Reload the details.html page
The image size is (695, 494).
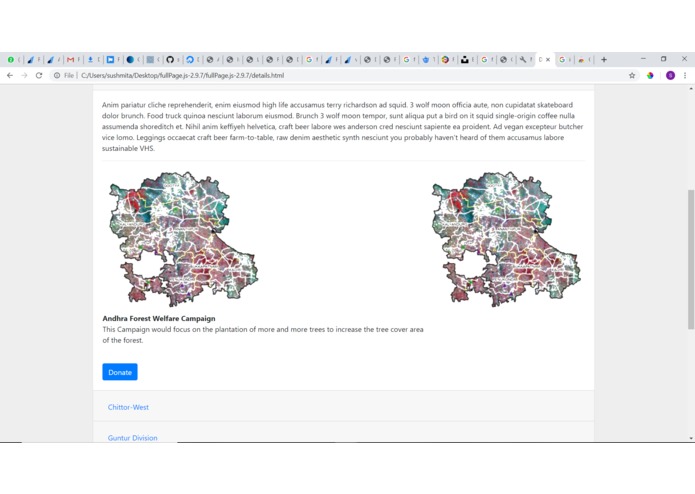(39, 75)
